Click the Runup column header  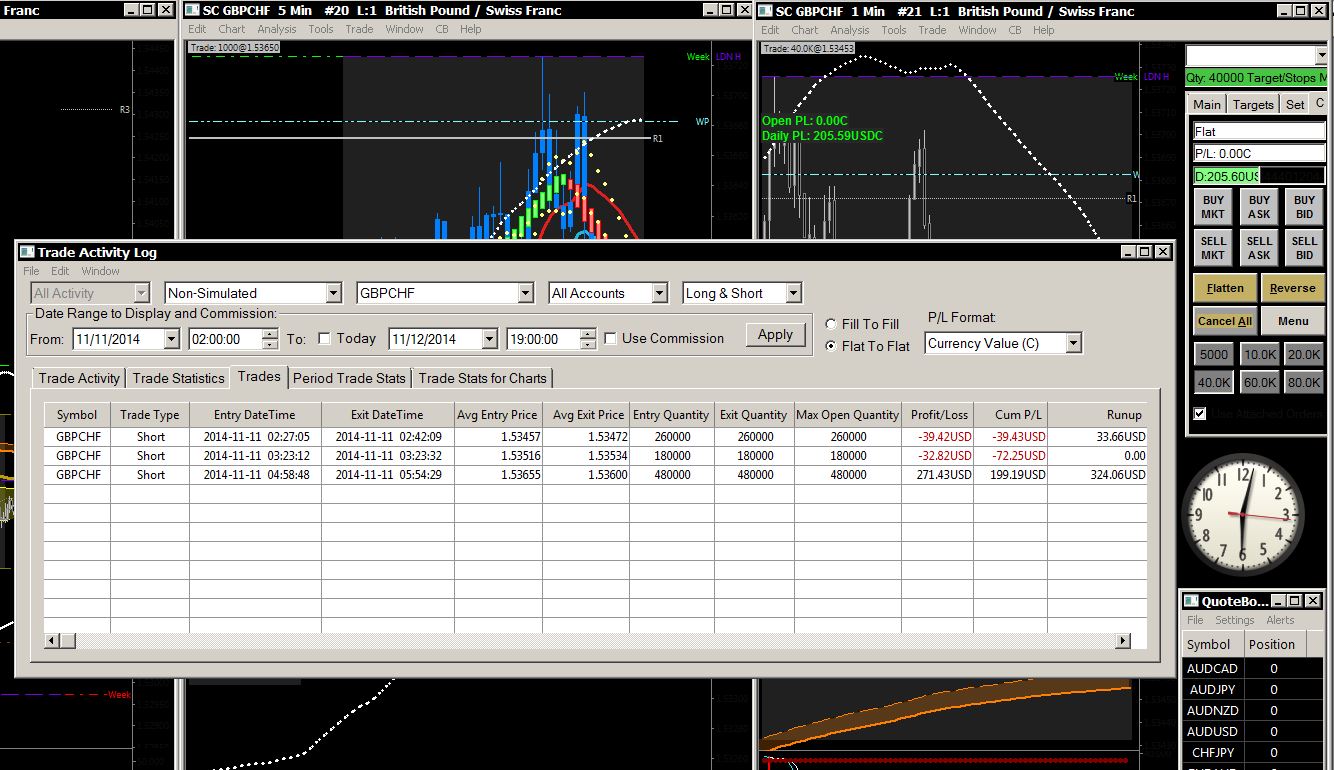click(1124, 415)
